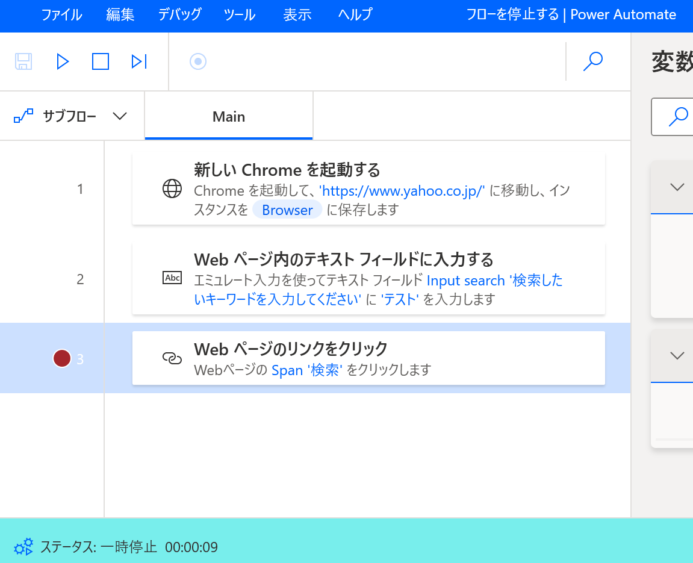Click the Browser variable chip

(x=287, y=210)
